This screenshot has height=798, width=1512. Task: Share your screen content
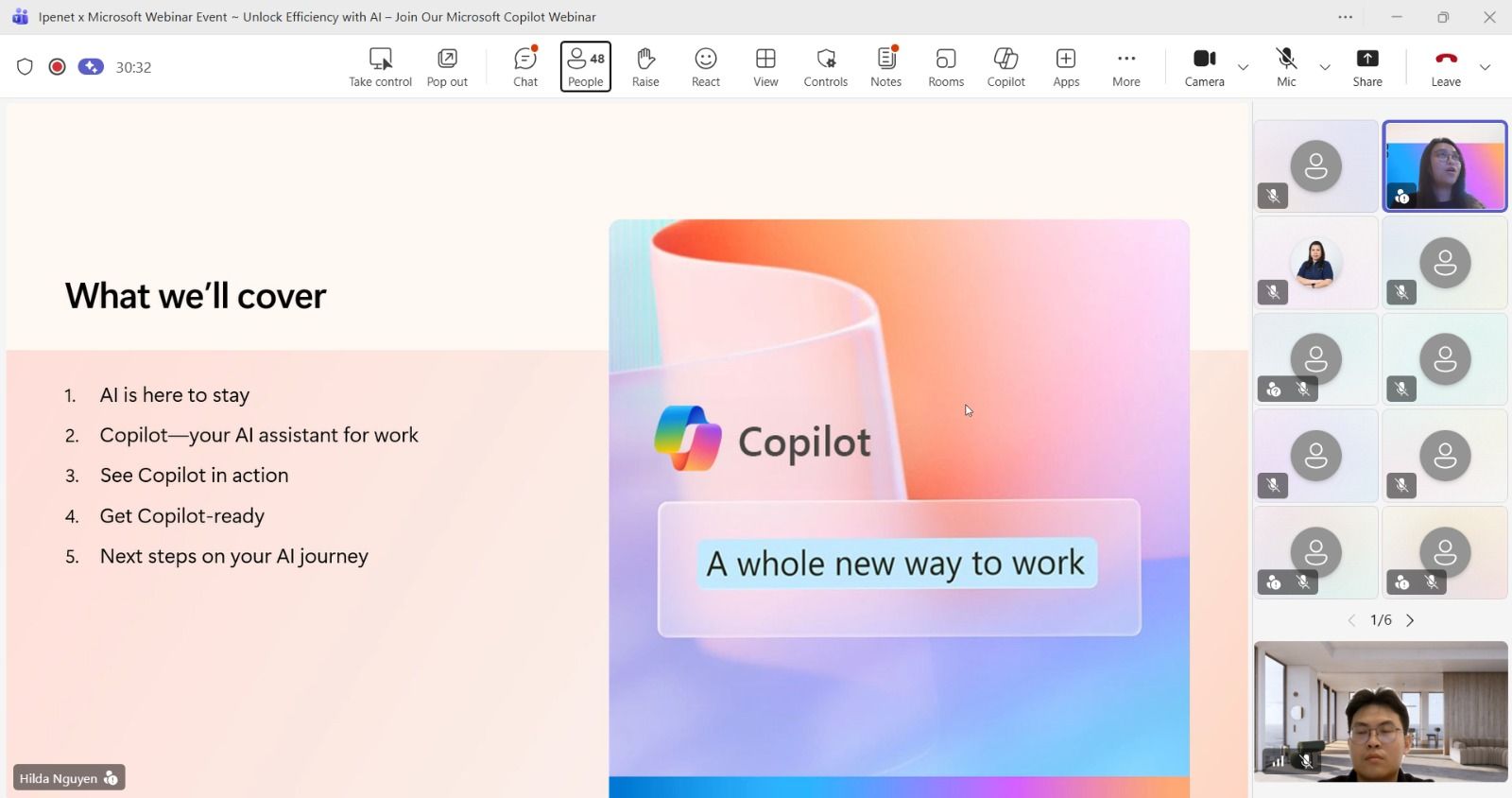(x=1367, y=66)
